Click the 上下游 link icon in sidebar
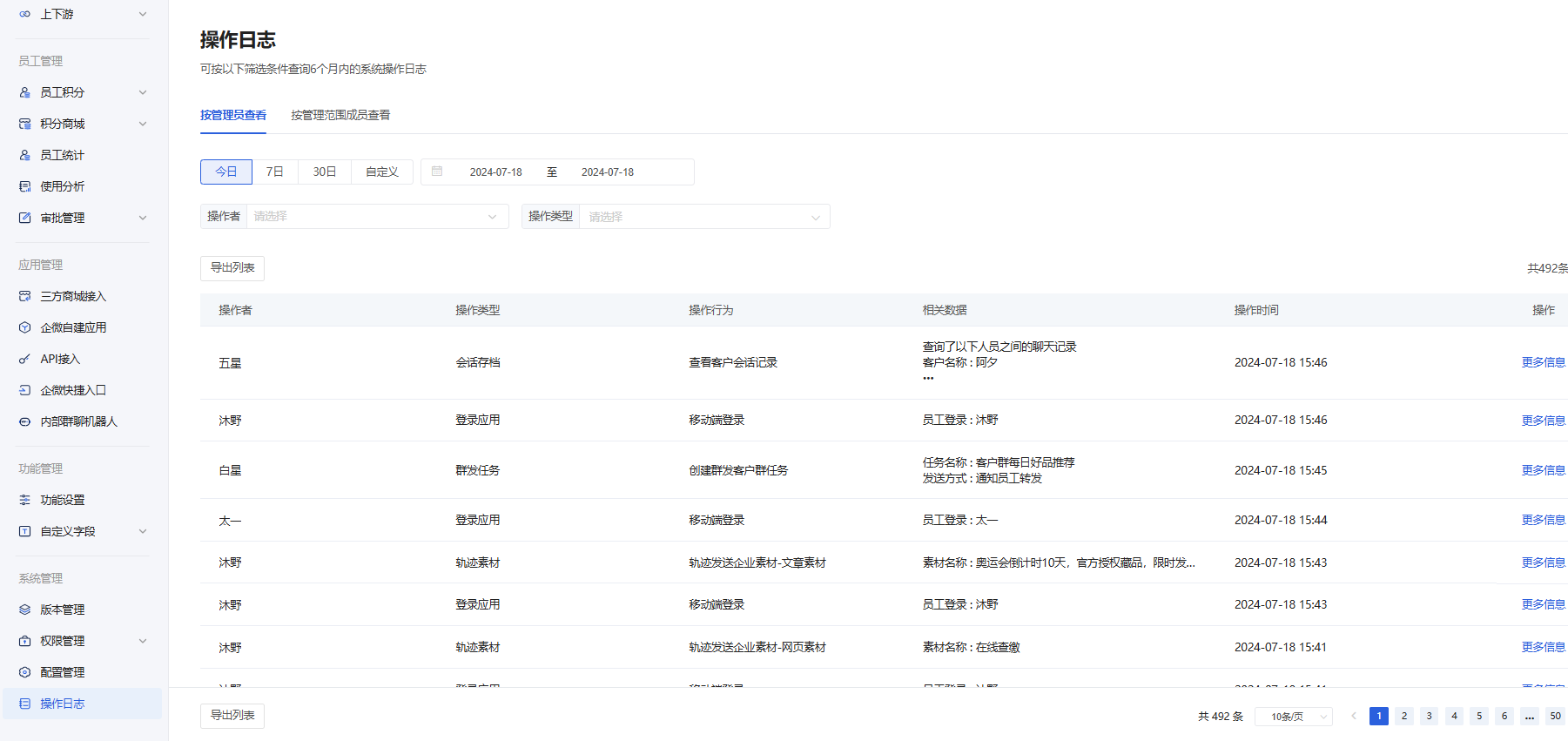 (24, 14)
